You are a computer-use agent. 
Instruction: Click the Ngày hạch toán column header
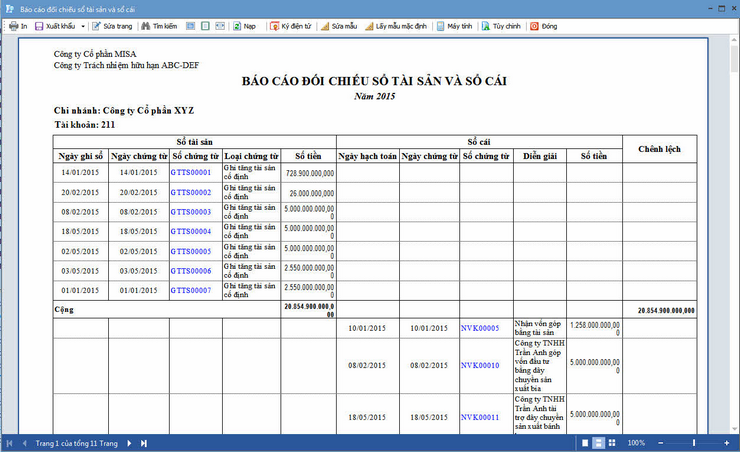367,156
